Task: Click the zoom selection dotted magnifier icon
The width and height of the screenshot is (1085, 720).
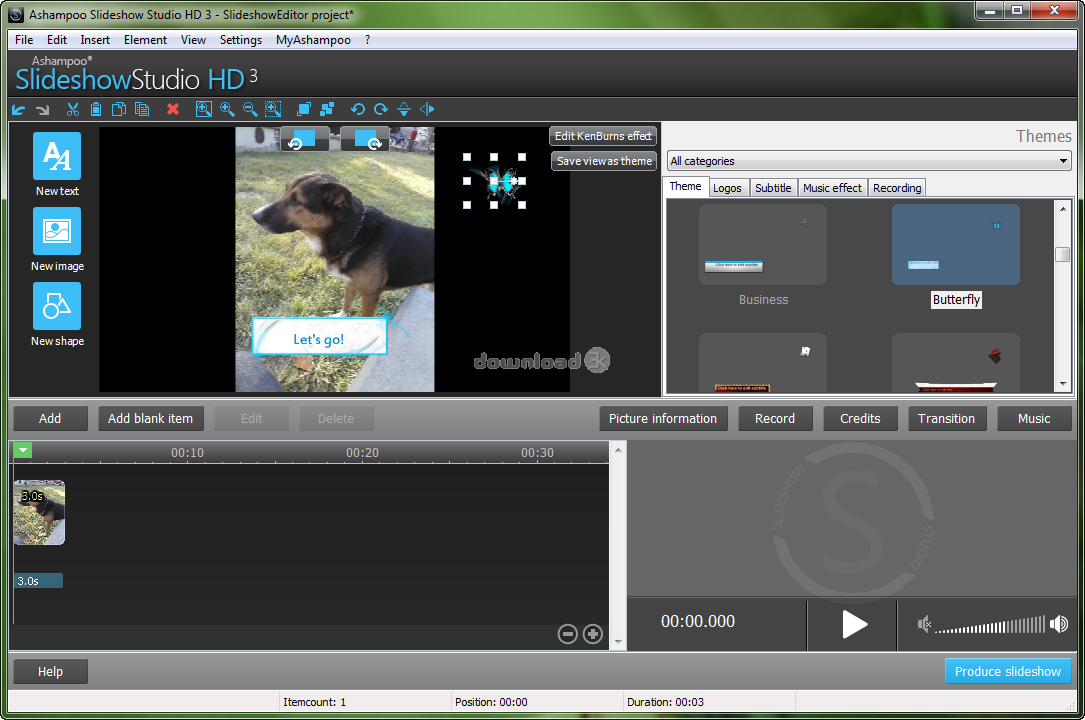Action: pyautogui.click(x=273, y=109)
